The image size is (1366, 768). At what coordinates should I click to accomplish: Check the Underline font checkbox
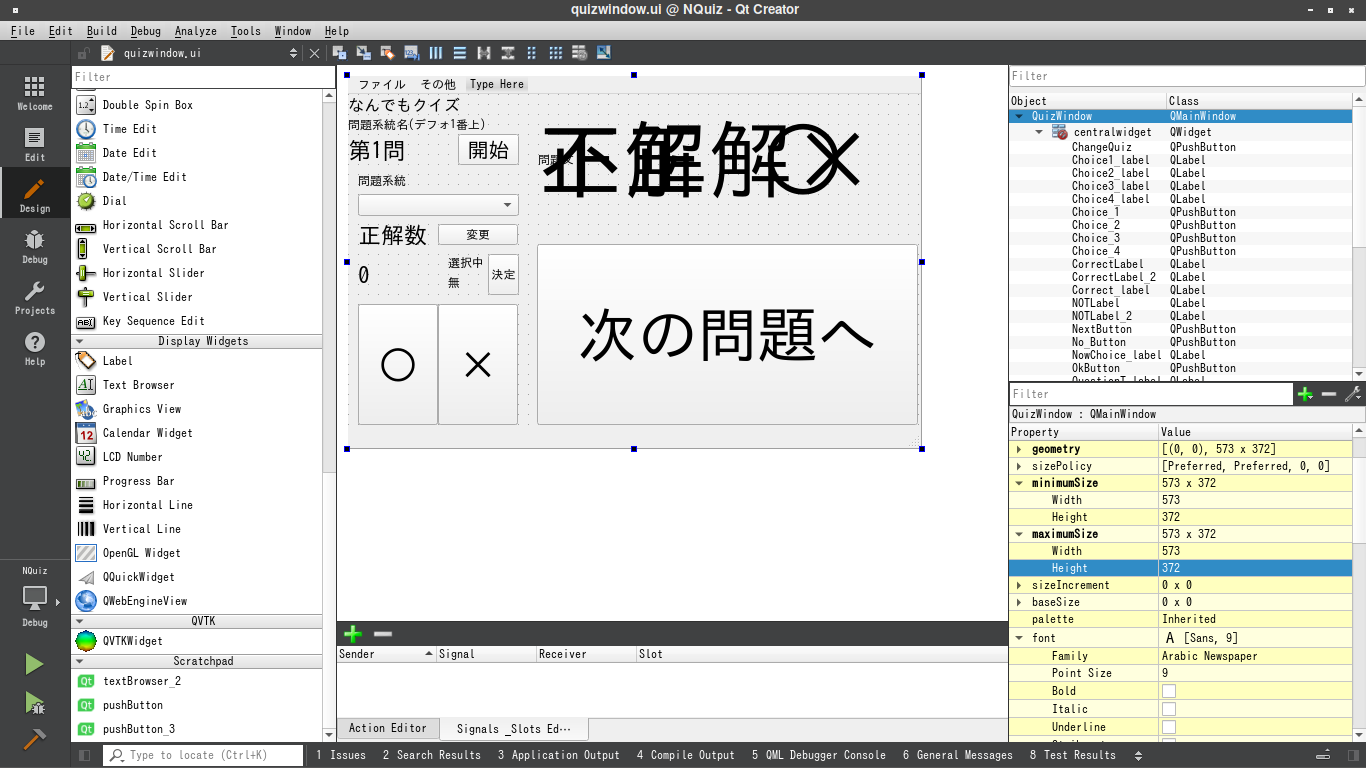[x=1168, y=727]
